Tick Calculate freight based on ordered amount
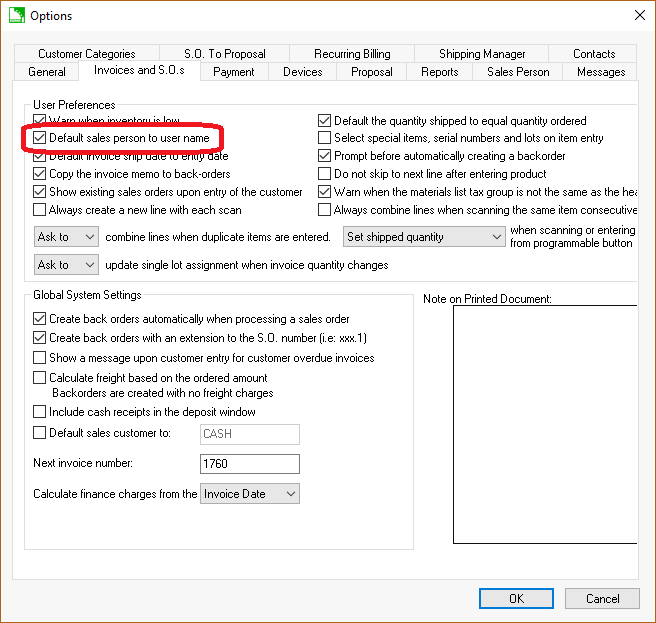Screen dimensions: 656x623 40,378
